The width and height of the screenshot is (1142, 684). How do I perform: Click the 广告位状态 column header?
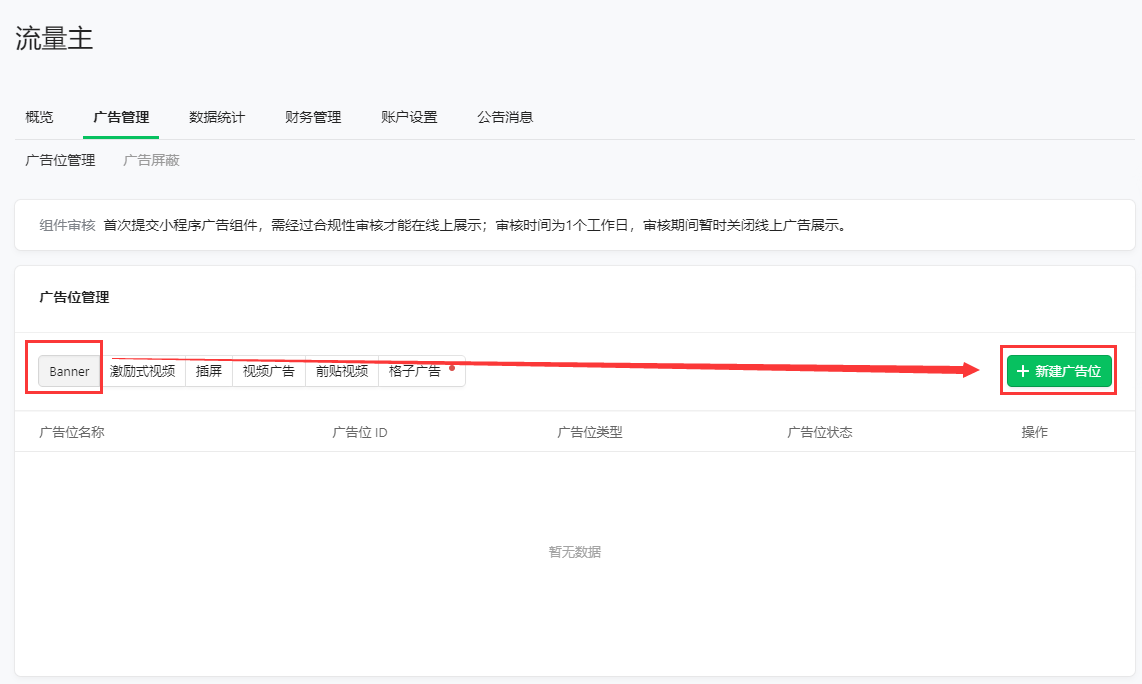(820, 432)
